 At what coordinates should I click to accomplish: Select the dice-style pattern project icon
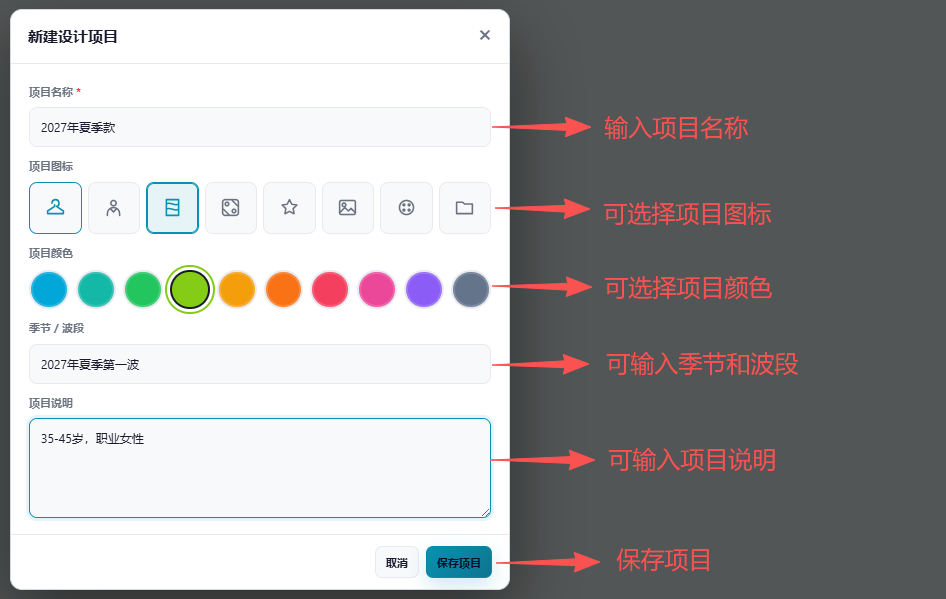[231, 208]
